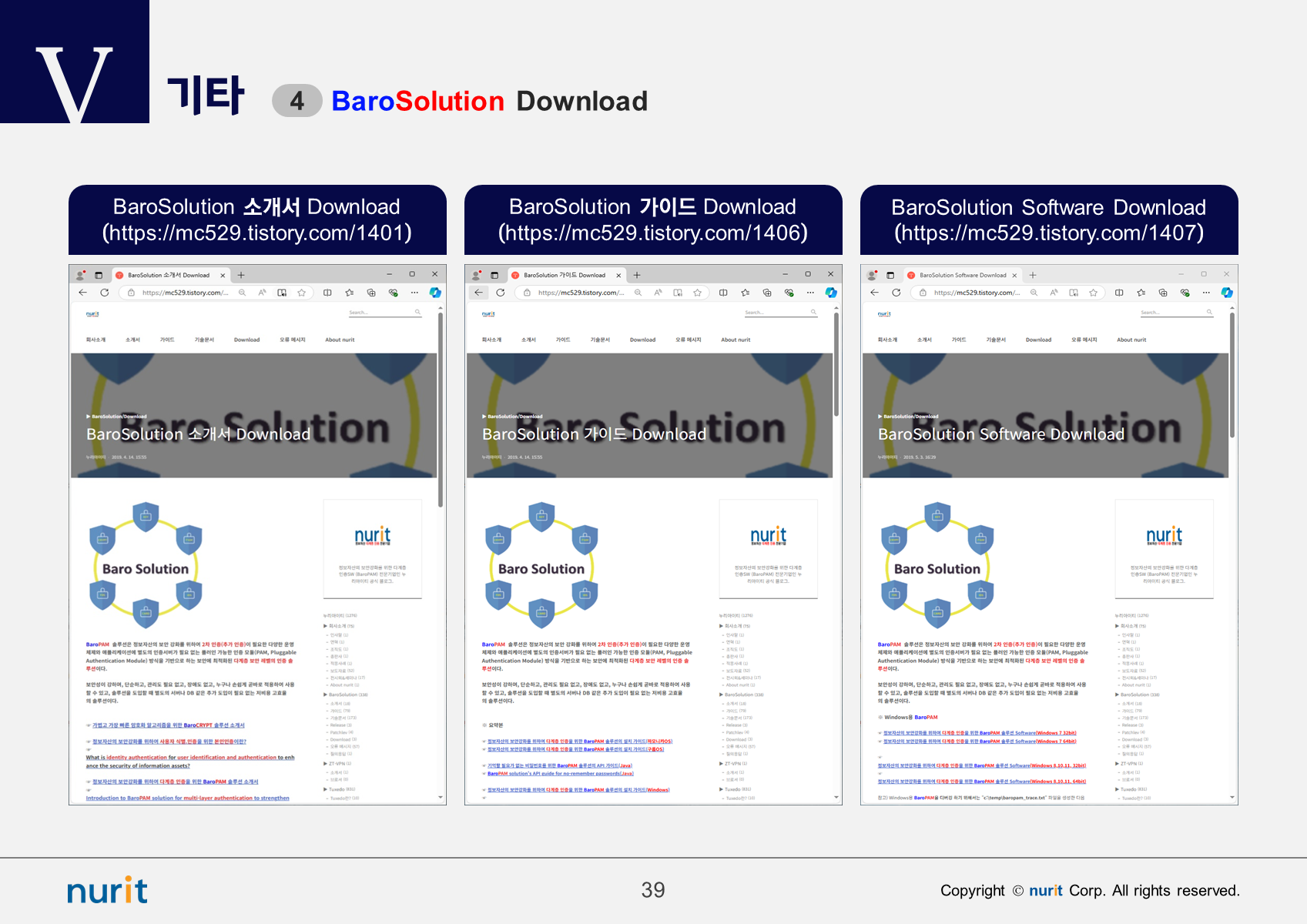Open About nurit menu on 가이드 Download page
Image resolution: width=1307 pixels, height=924 pixels.
coord(736,340)
